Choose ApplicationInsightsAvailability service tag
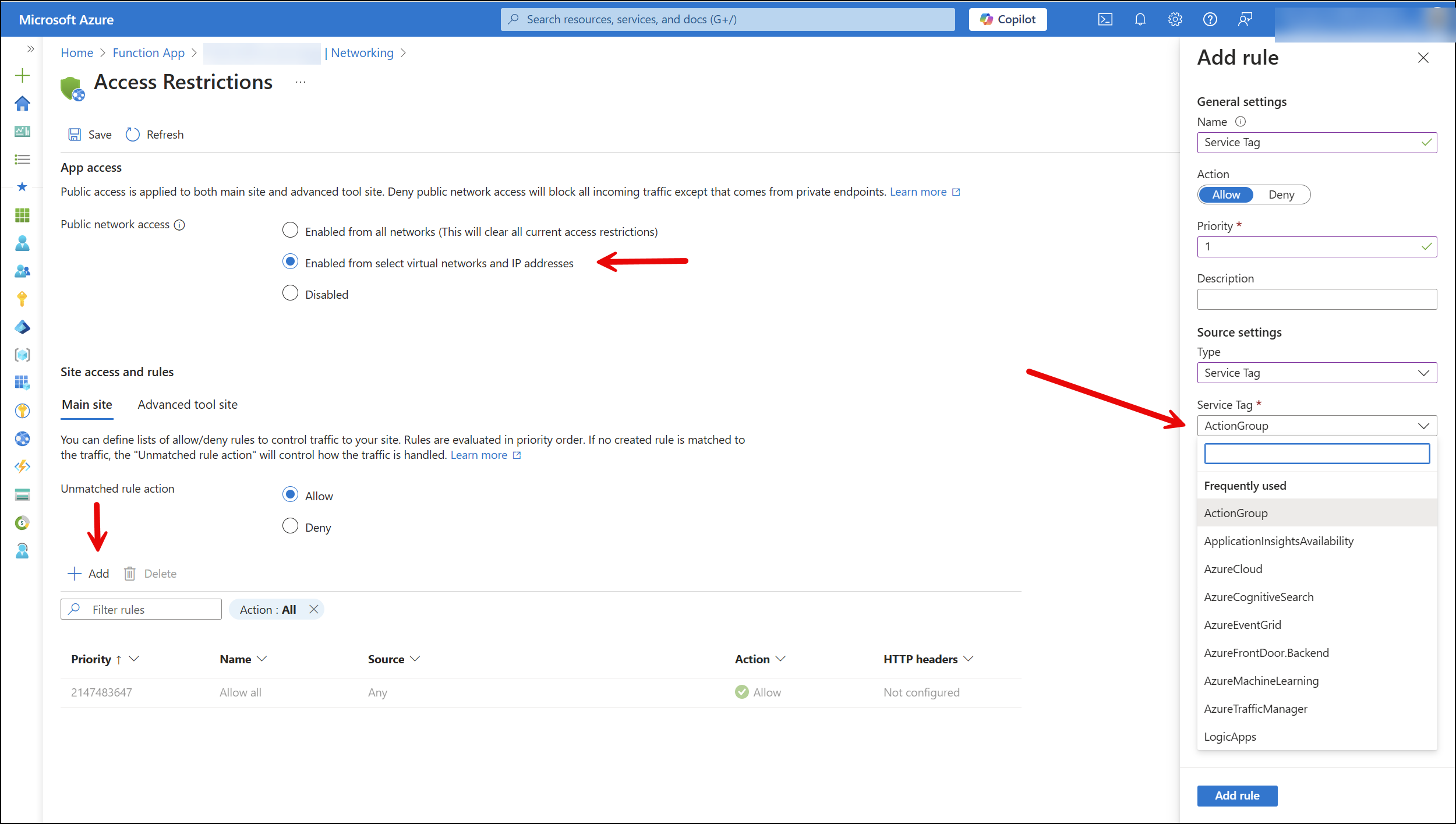This screenshot has height=824, width=1456. pos(1317,541)
